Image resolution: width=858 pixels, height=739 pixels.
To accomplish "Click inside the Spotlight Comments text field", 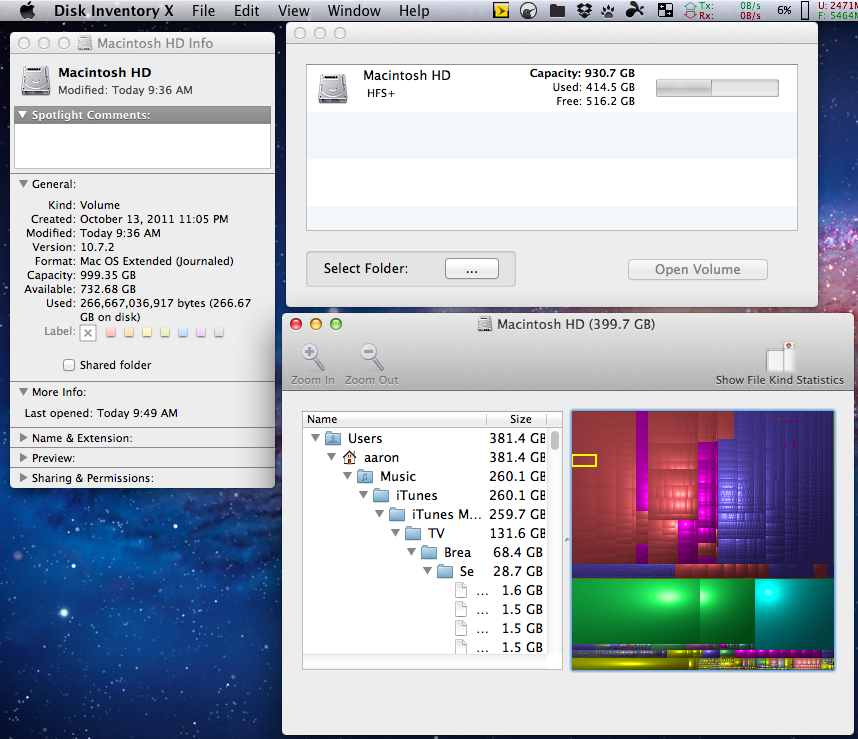I will pos(142,146).
